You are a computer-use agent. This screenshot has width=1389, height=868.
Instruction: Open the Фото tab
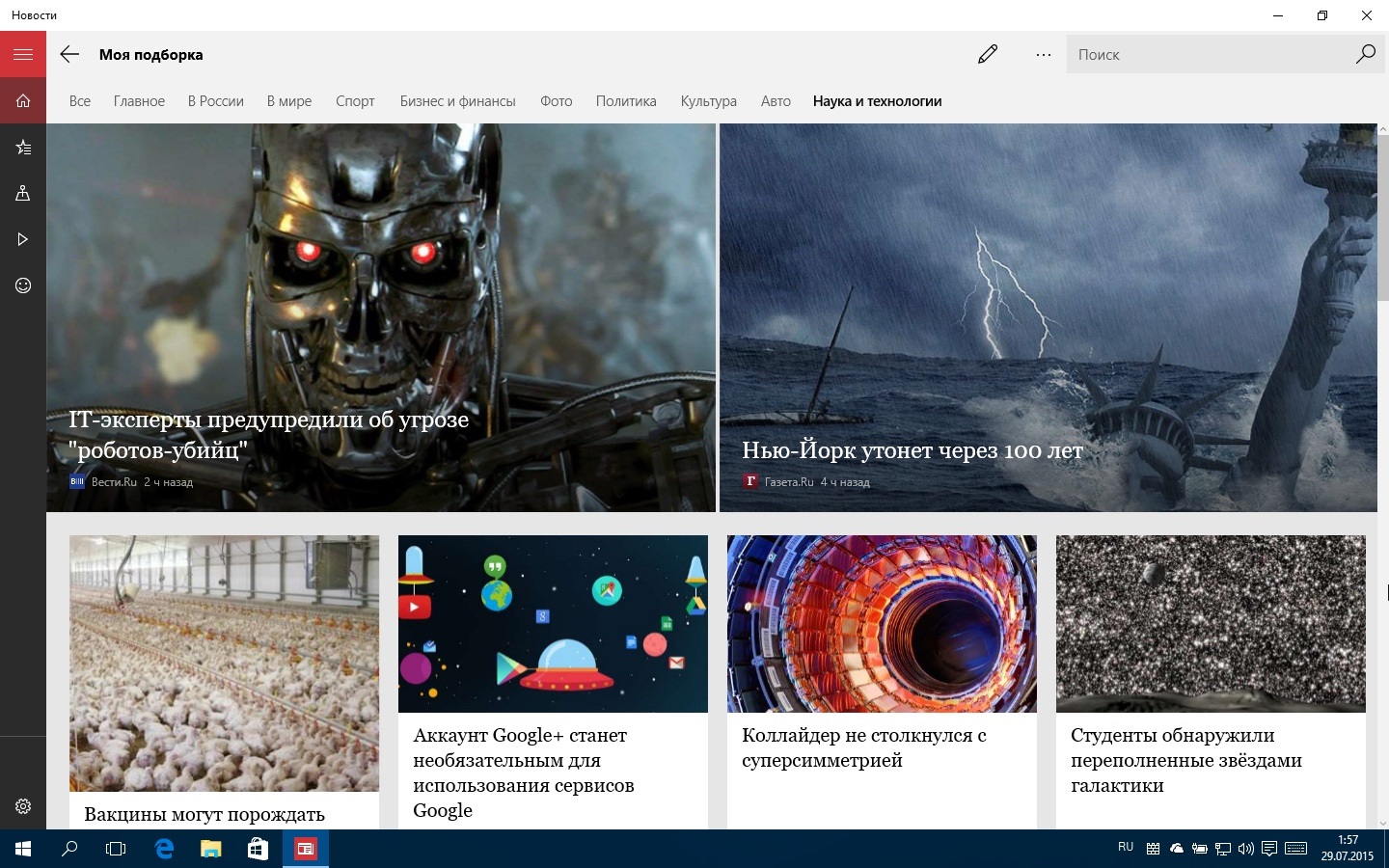point(557,101)
